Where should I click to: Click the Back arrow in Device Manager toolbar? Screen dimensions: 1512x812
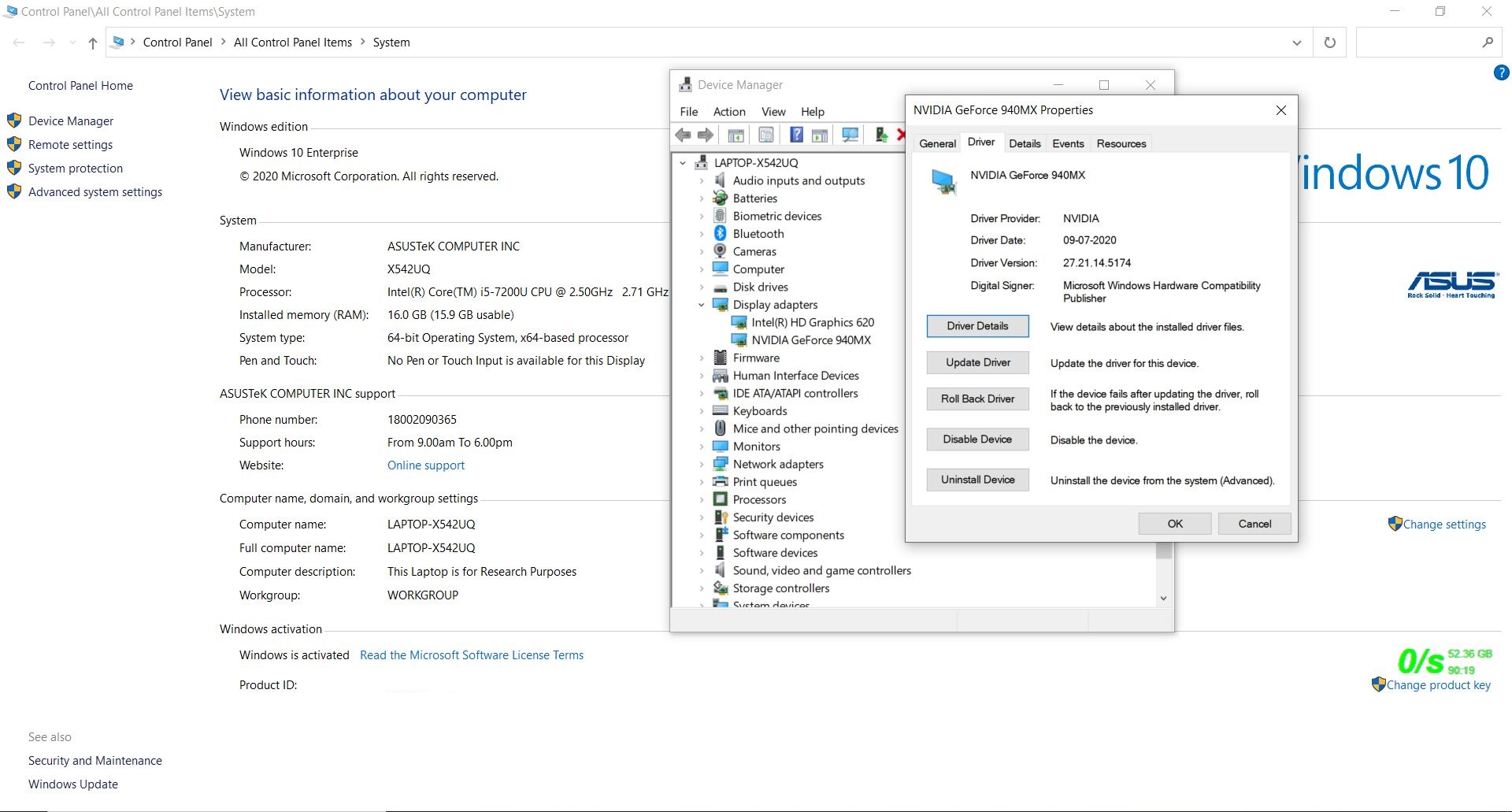click(683, 135)
